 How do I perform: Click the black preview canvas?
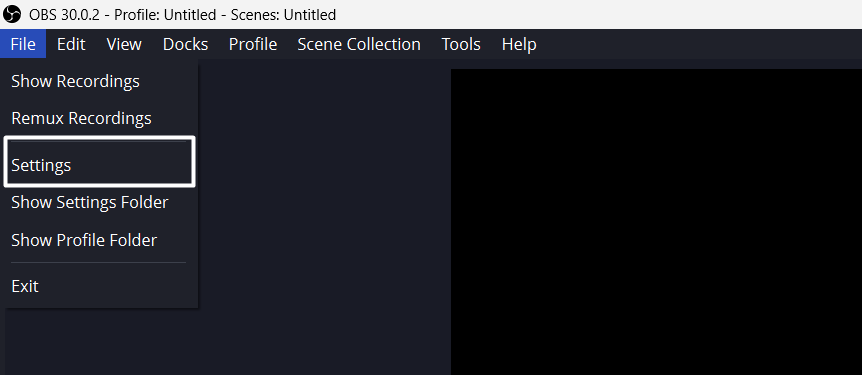pos(656,222)
